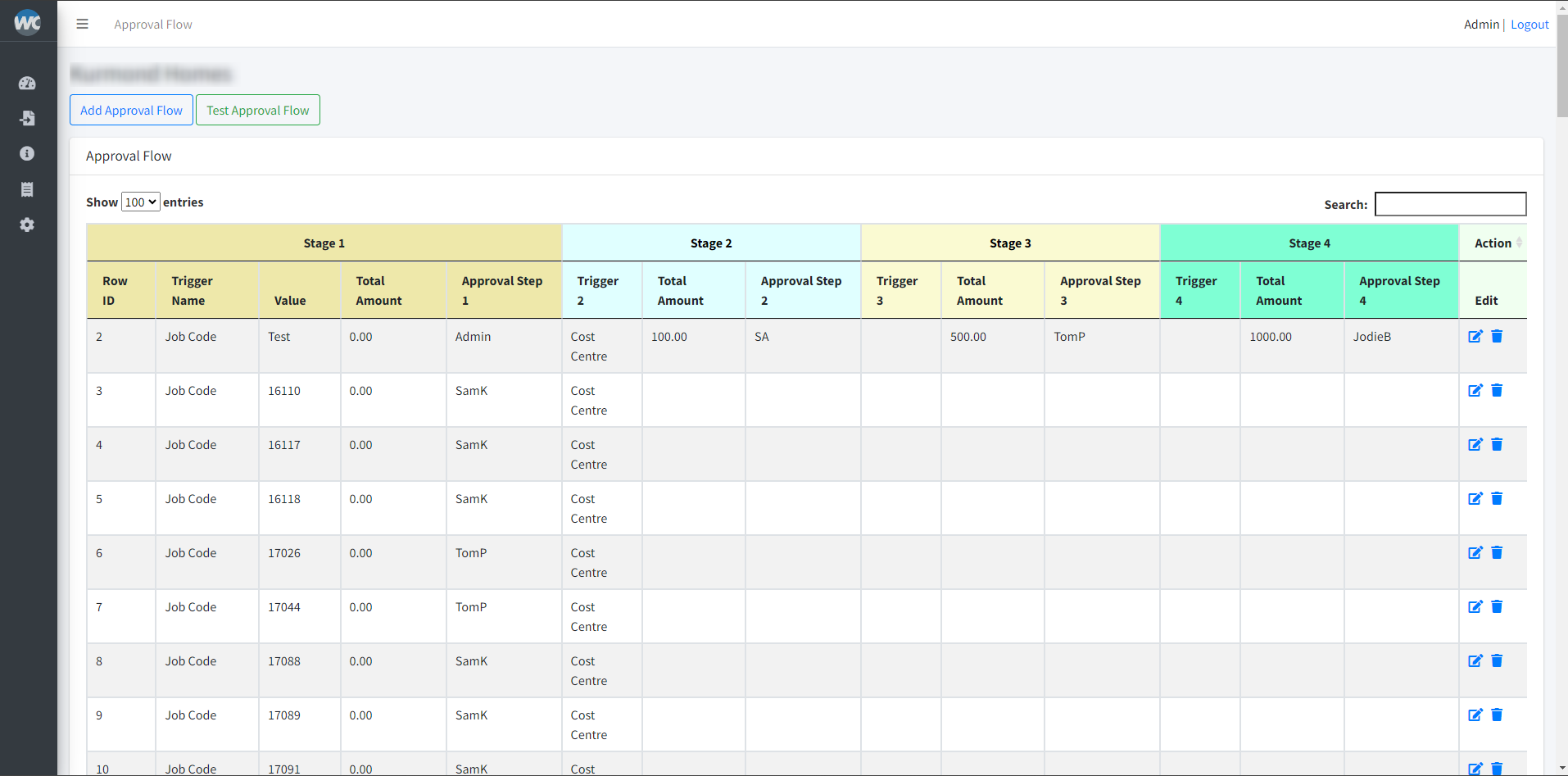Open the info circle icon in sidebar
1568x776 pixels.
point(27,153)
